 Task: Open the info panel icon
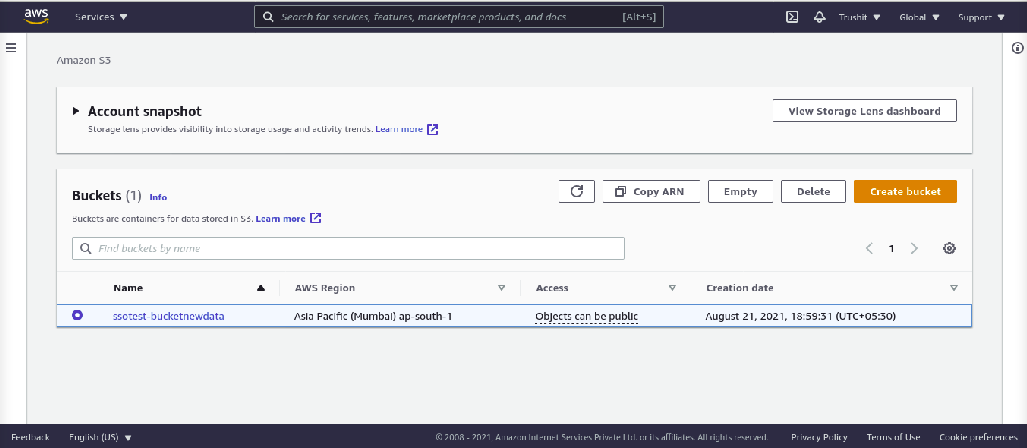[x=1017, y=48]
